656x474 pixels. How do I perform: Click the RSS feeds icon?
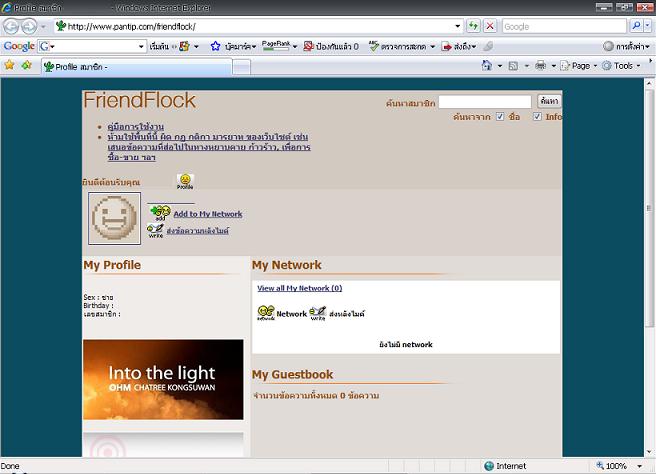(513, 66)
